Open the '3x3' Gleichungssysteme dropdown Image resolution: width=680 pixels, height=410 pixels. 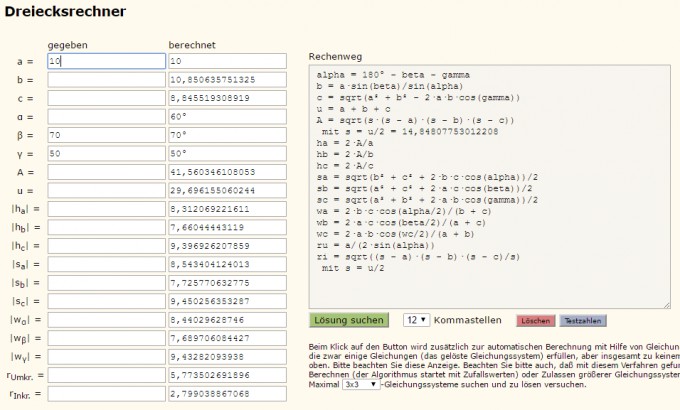click(361, 384)
